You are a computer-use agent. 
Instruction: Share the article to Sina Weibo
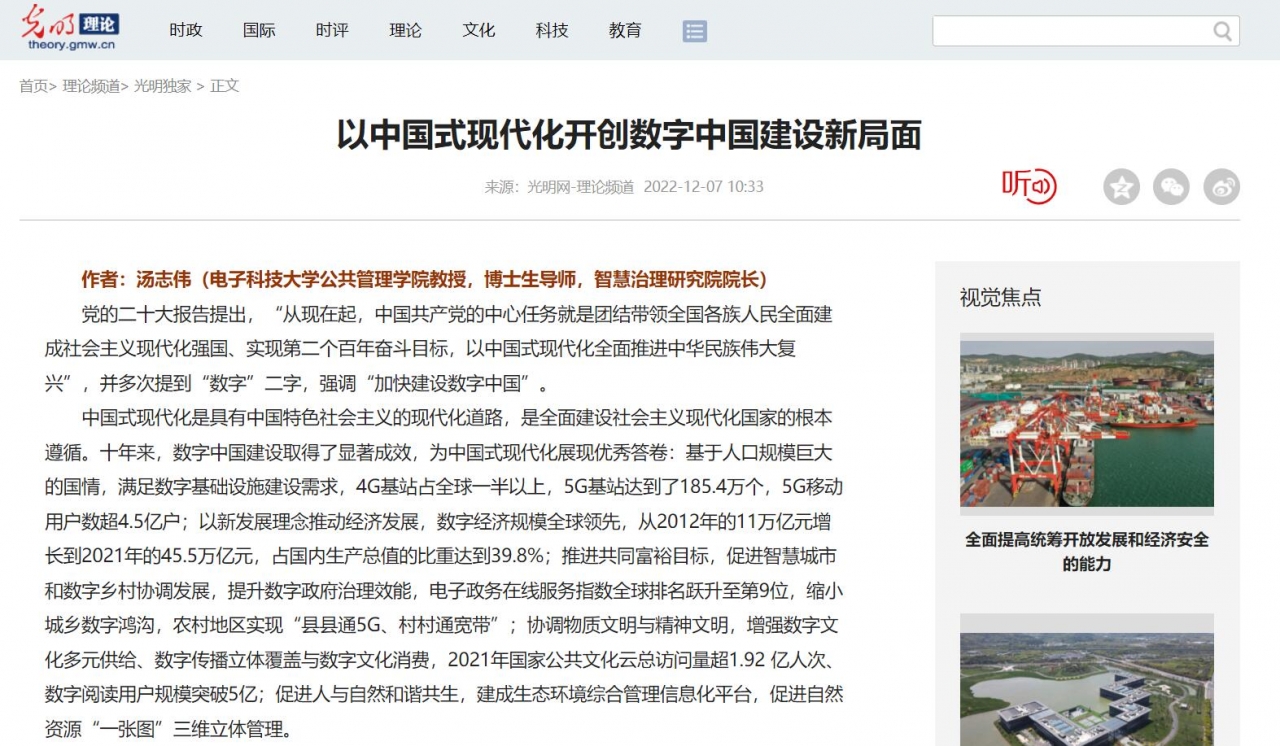(x=1221, y=186)
